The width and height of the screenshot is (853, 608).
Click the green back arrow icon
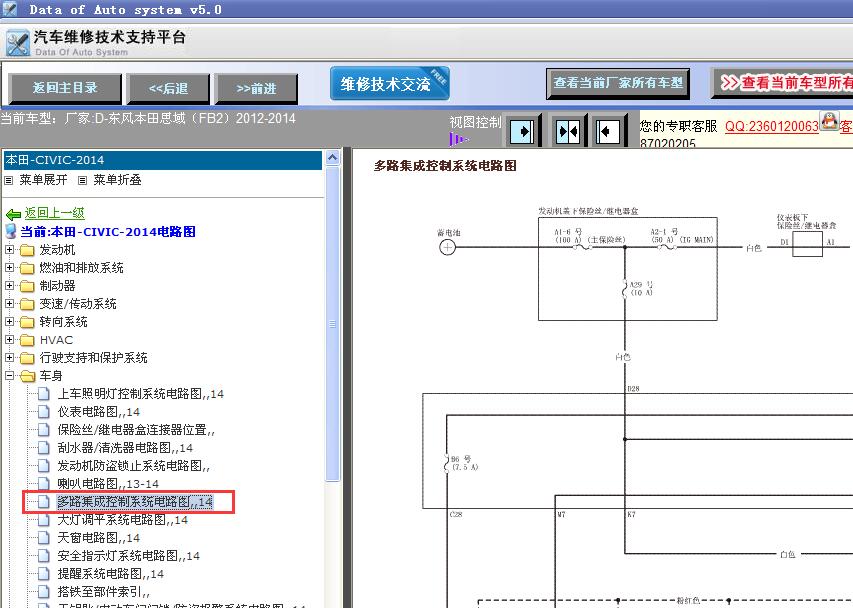click(13, 214)
